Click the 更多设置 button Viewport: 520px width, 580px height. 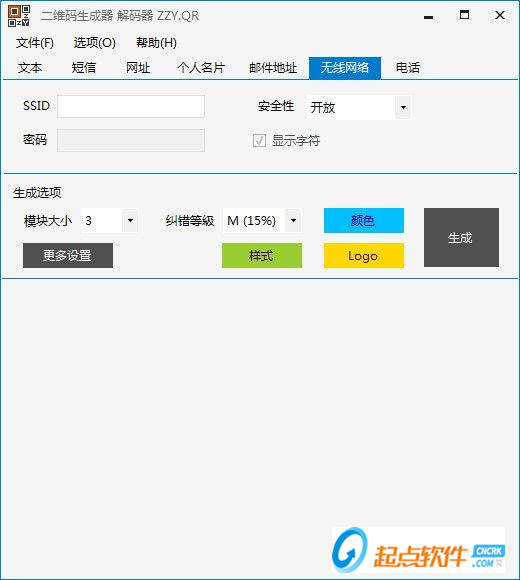68,256
